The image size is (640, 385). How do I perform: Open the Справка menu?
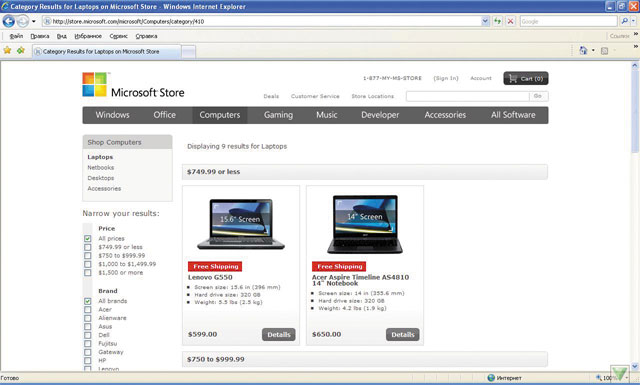point(146,36)
